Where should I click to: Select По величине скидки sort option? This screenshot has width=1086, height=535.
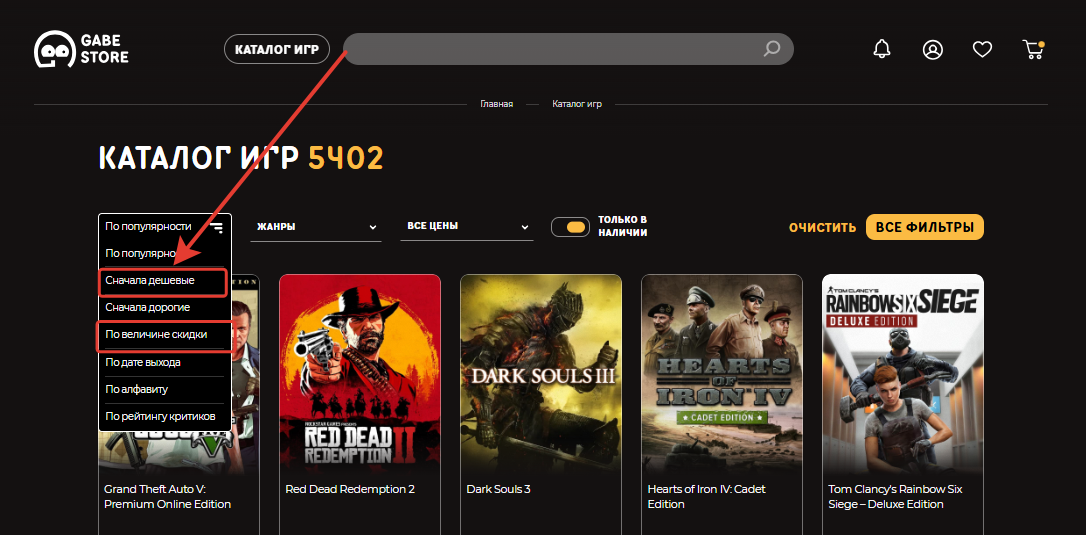(x=165, y=335)
